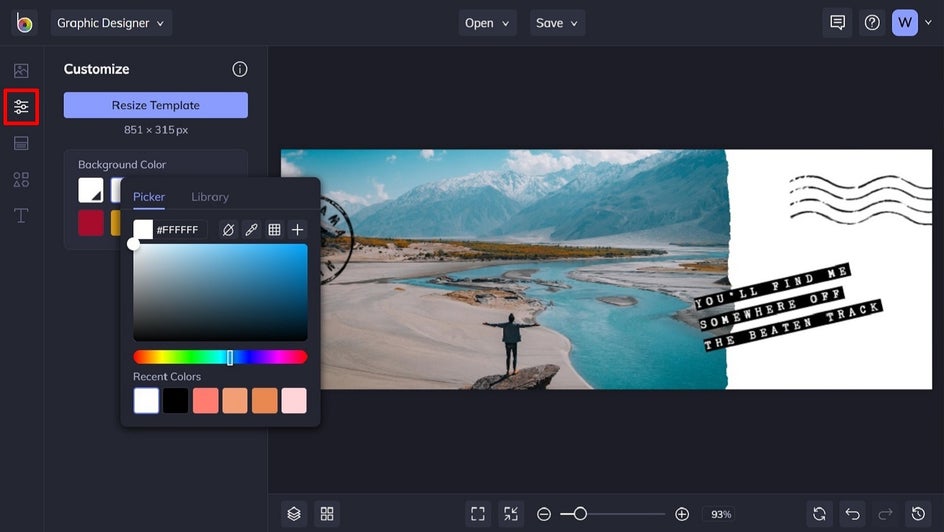Click the reset rotate icon
The width and height of the screenshot is (944, 532).
(819, 514)
